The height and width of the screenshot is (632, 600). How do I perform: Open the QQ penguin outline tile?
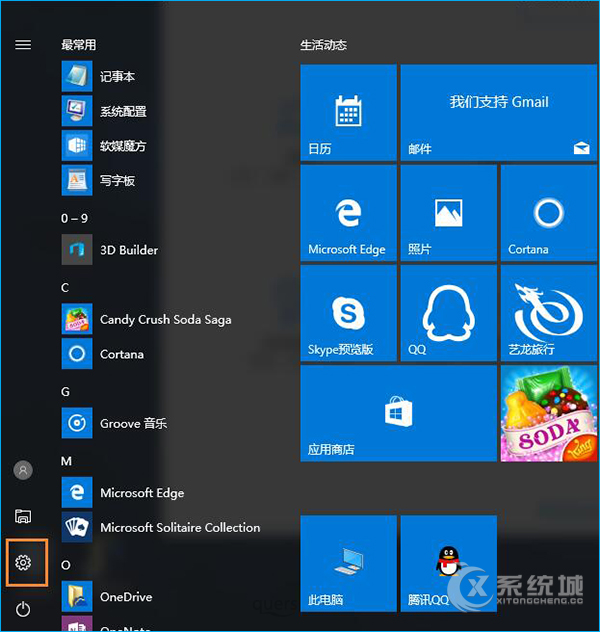[448, 313]
